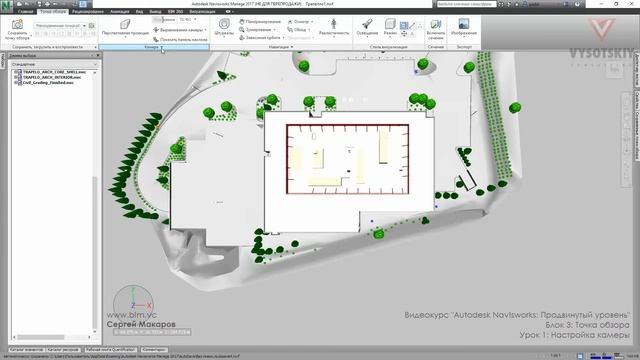The height and width of the screenshot is (360, 640).
Task: Open the Animation (Анимация) ribbon tab
Action: [x=120, y=11]
